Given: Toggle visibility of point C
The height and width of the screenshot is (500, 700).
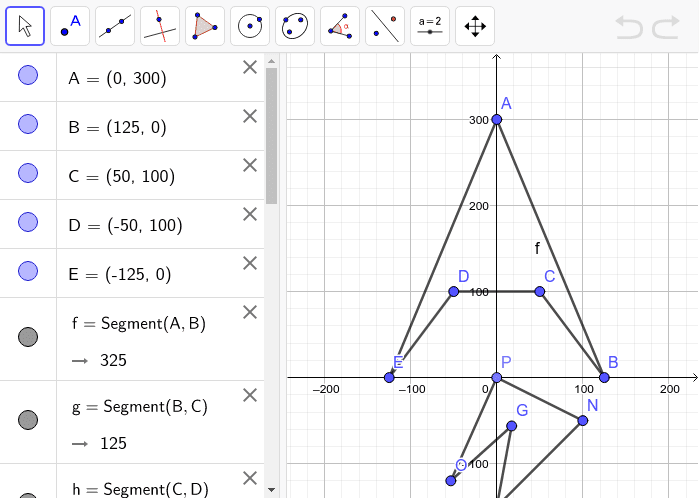Looking at the screenshot, I should coord(28,173).
